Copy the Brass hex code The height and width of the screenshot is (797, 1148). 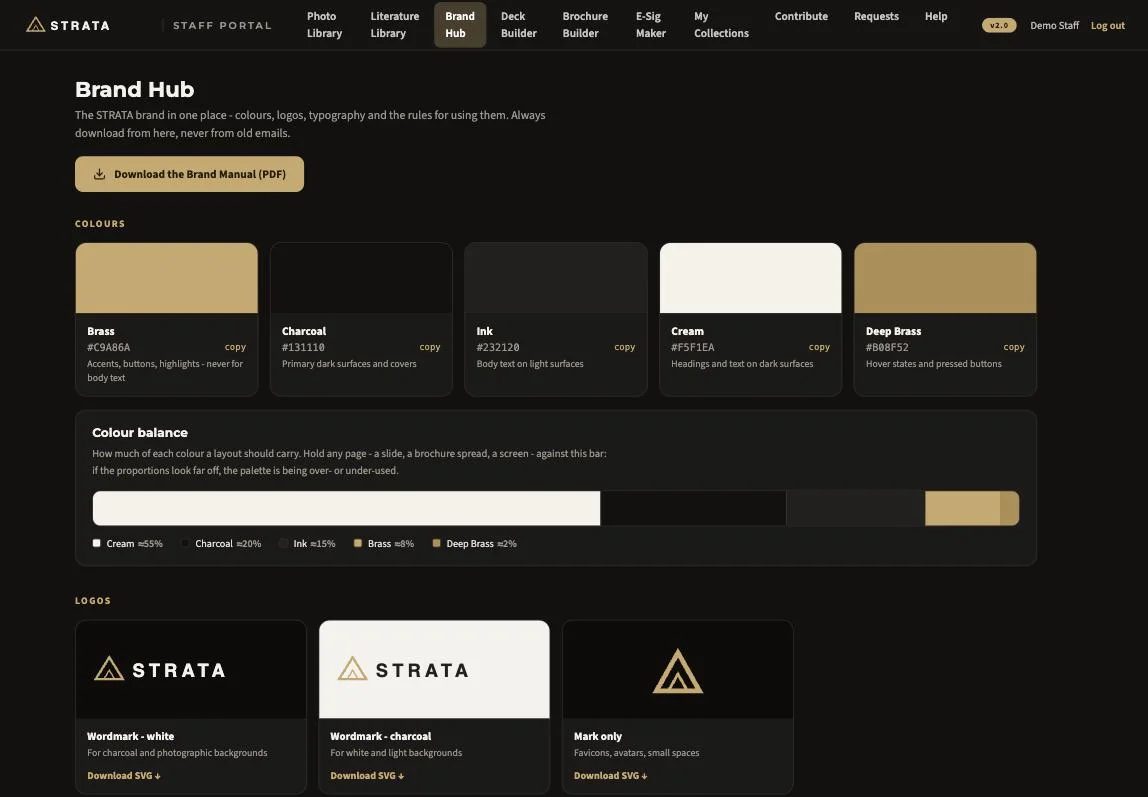[x=235, y=347]
